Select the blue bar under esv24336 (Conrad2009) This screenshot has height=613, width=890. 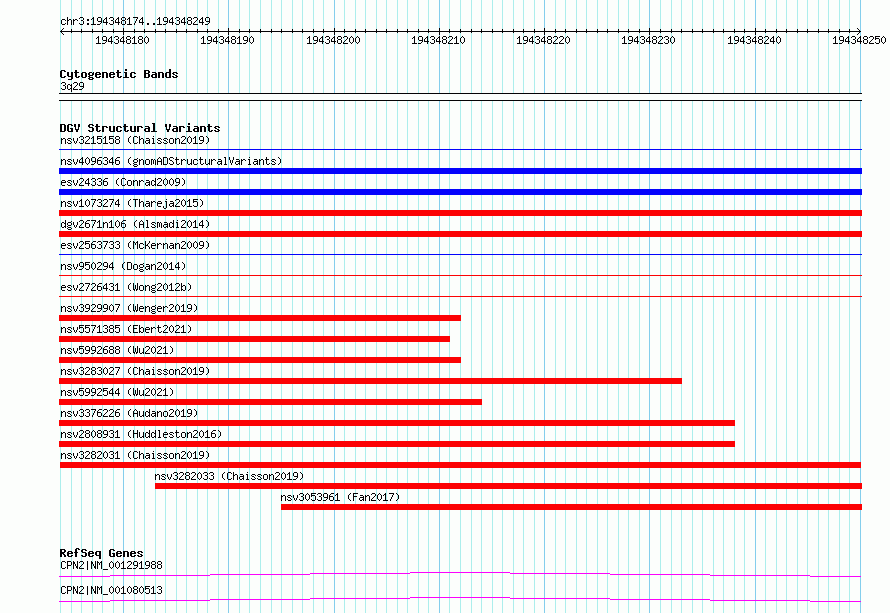click(460, 192)
